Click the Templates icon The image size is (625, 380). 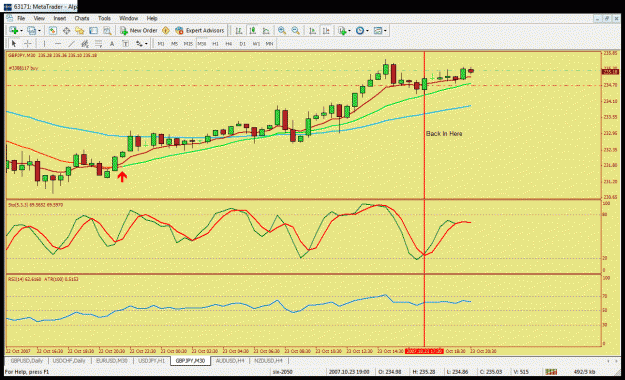coord(377,31)
